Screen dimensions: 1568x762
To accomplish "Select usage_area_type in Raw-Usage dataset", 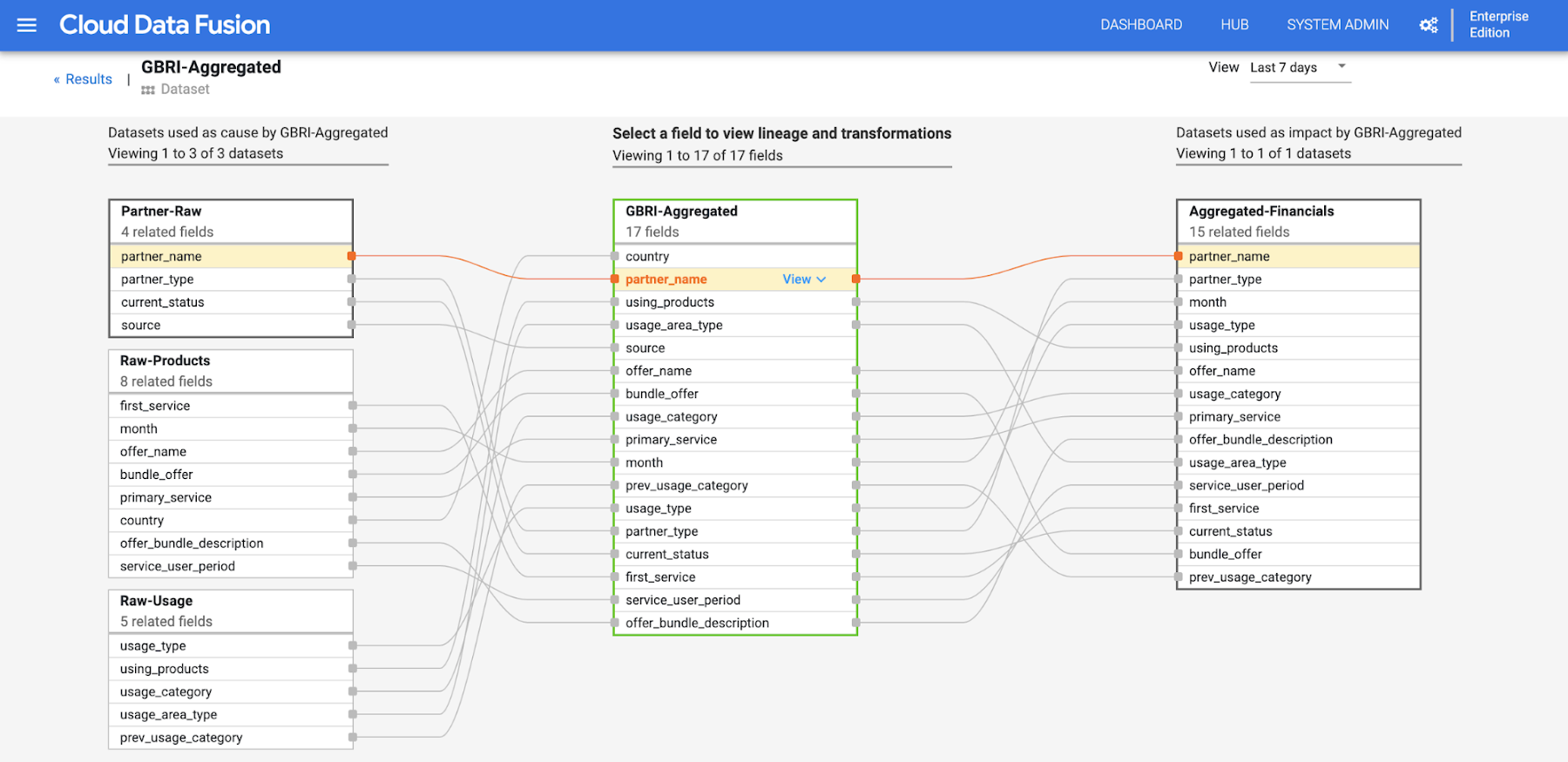I will (231, 715).
